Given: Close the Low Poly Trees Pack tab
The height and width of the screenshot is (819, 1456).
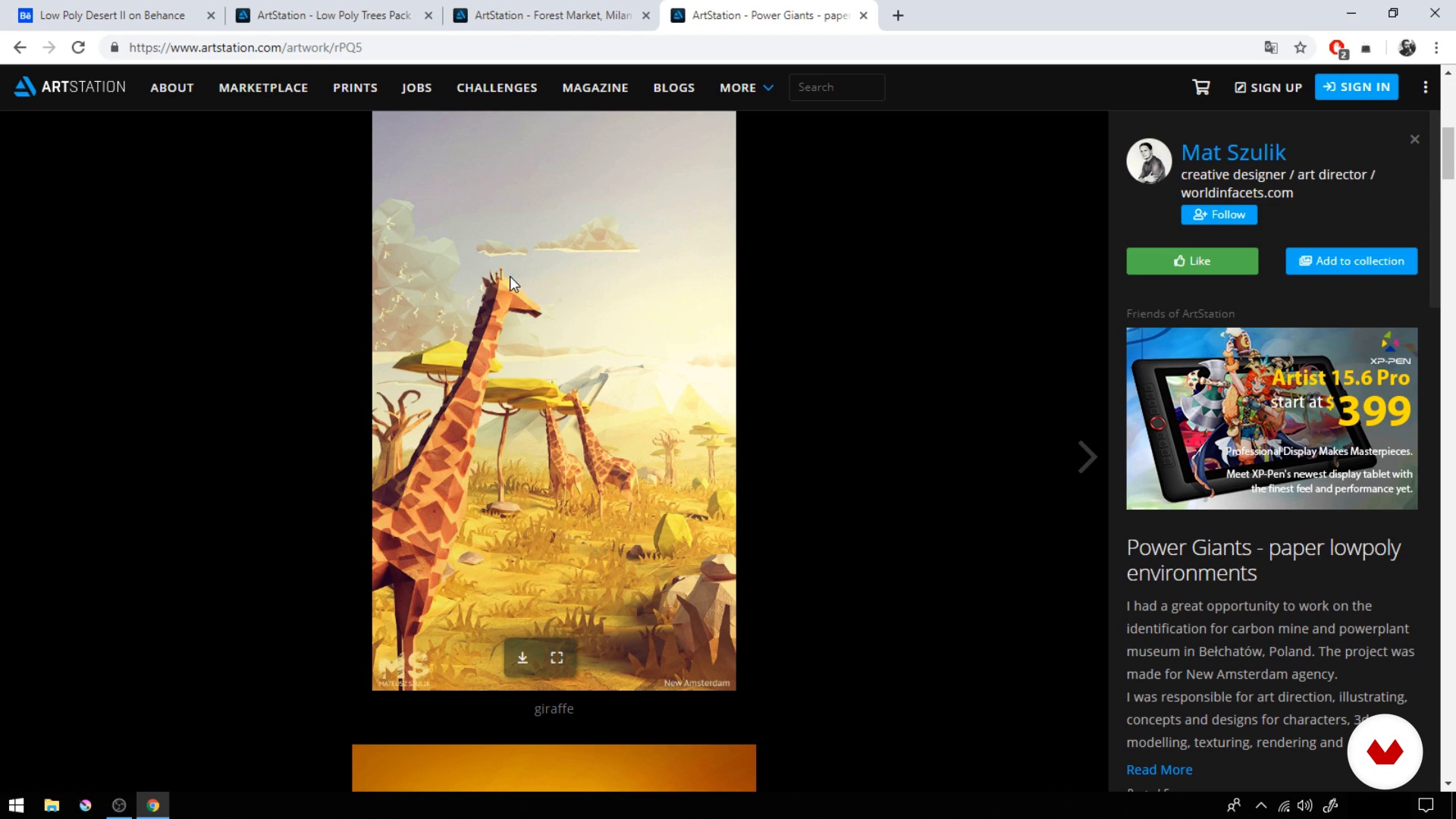Looking at the screenshot, I should (x=428, y=15).
